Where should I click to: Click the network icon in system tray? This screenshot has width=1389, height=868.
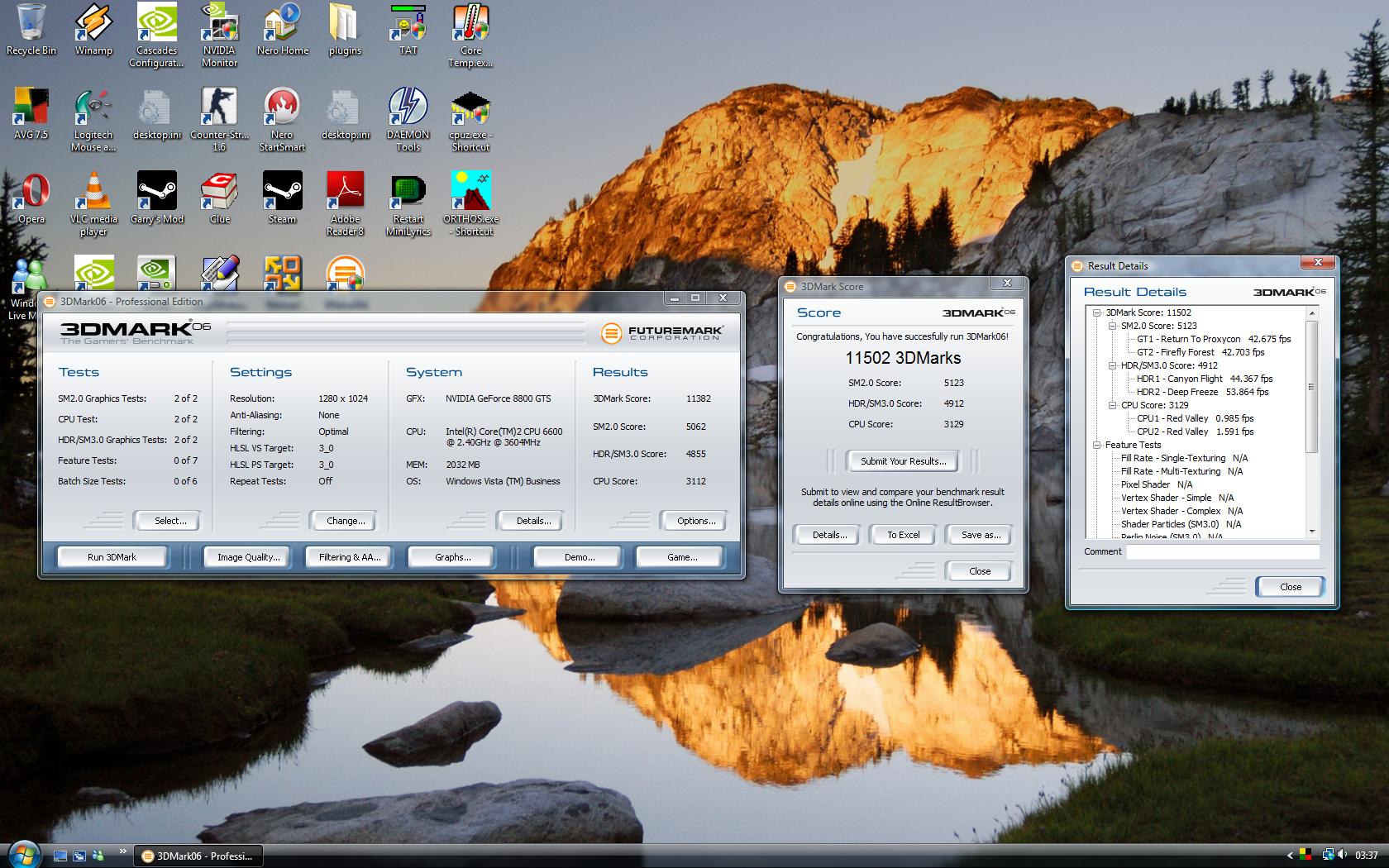[1328, 855]
